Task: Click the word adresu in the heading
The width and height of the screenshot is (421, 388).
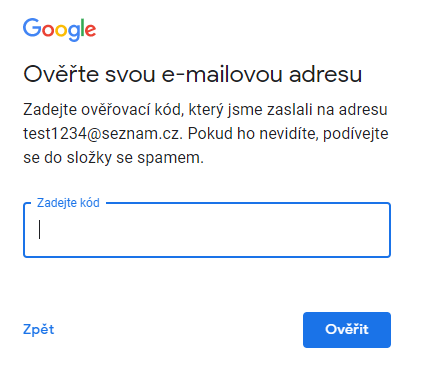Action: tap(325, 74)
